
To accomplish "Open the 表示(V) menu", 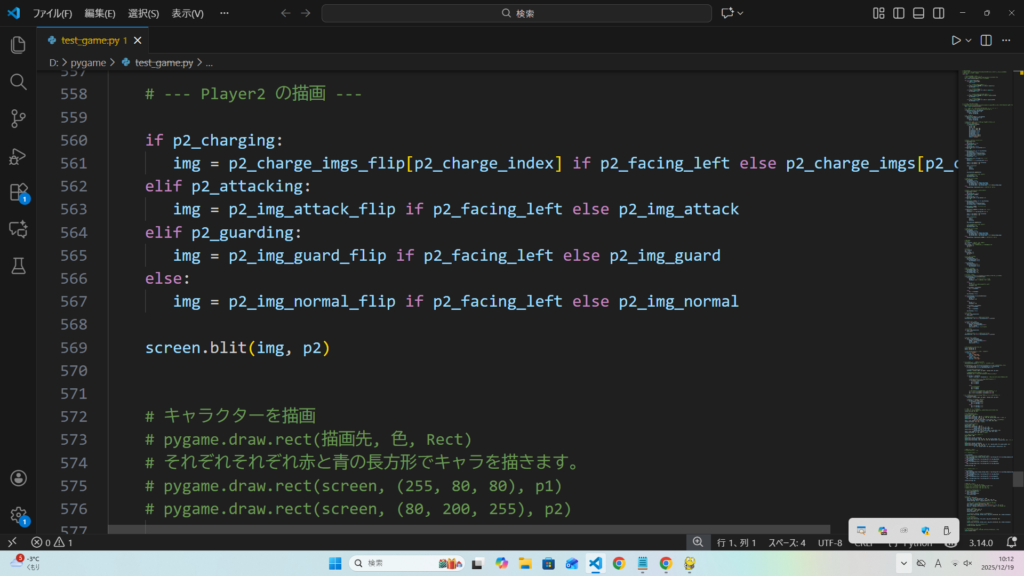I will (187, 13).
